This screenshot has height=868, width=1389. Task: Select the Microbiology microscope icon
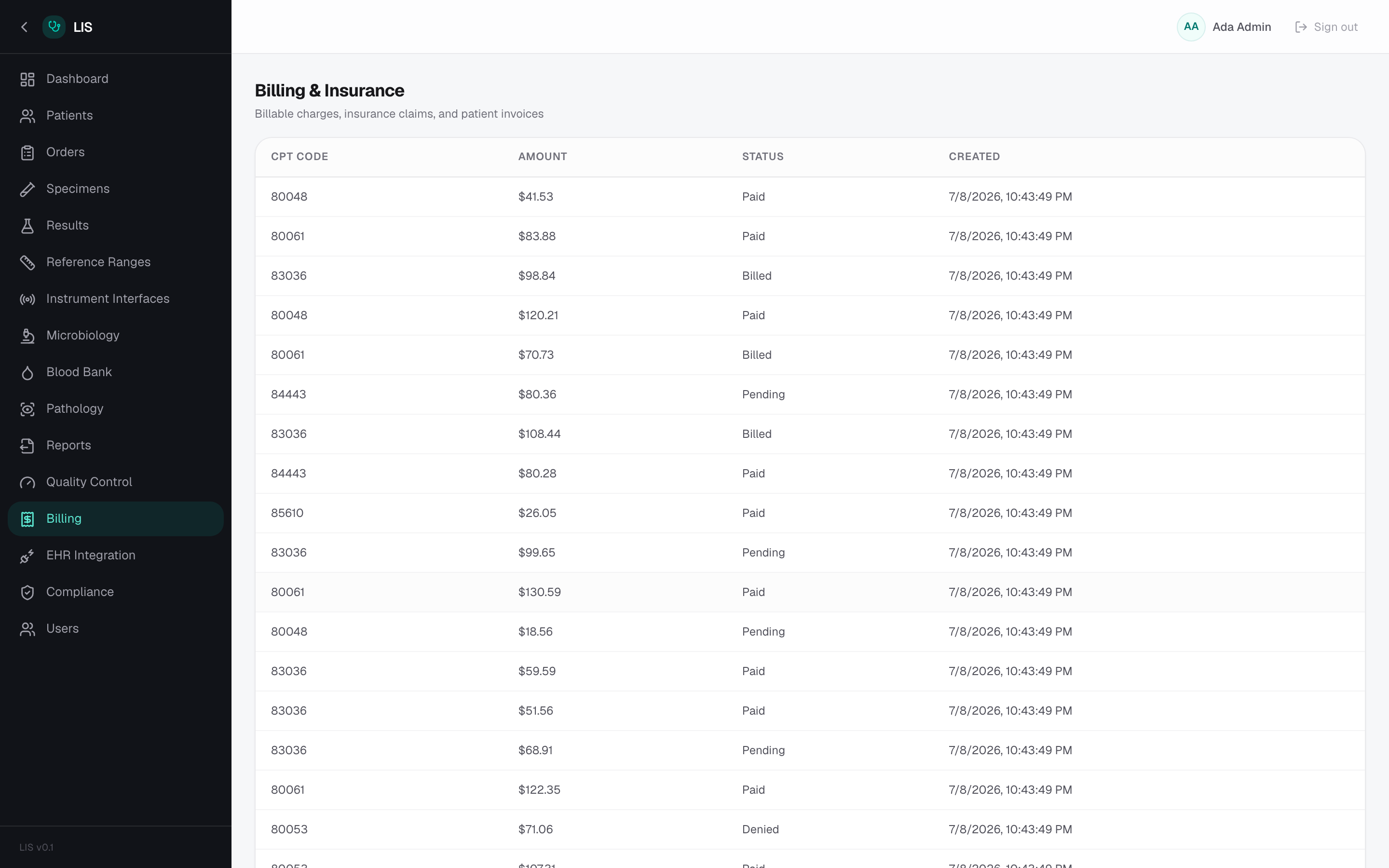[x=27, y=336]
